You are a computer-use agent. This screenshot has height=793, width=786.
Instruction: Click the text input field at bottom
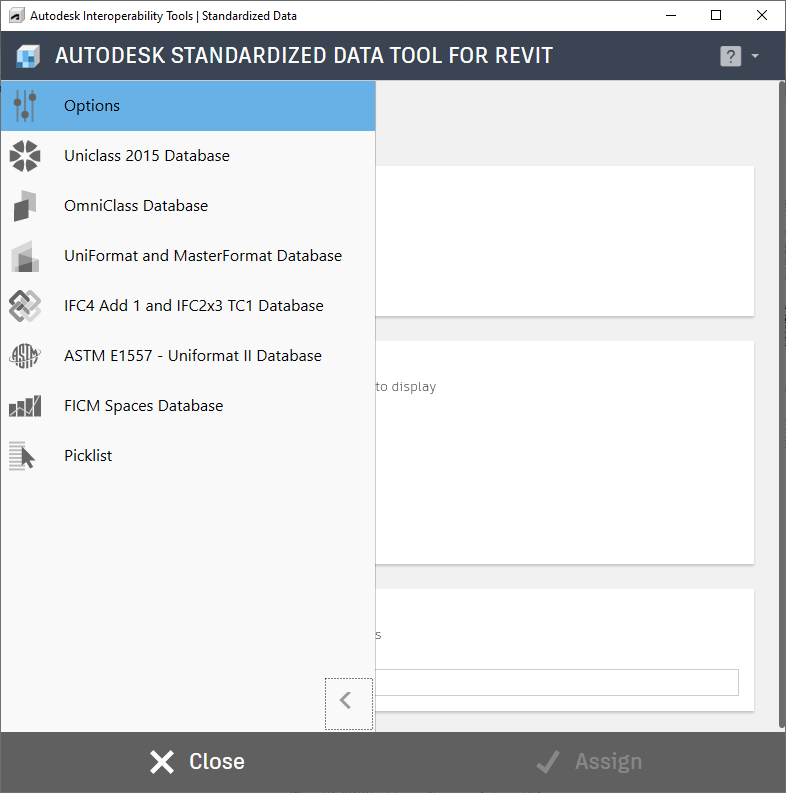(x=556, y=682)
